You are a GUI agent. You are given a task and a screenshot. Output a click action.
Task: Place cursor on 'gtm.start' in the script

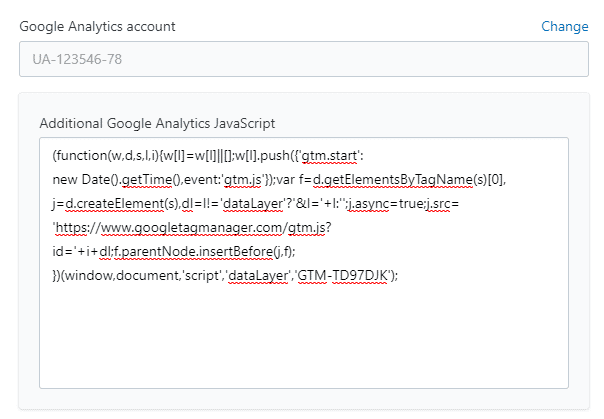pos(329,156)
